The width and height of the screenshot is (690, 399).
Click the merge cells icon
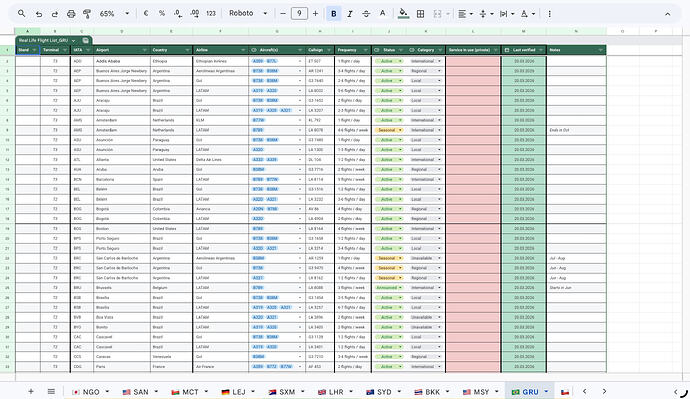(437, 14)
